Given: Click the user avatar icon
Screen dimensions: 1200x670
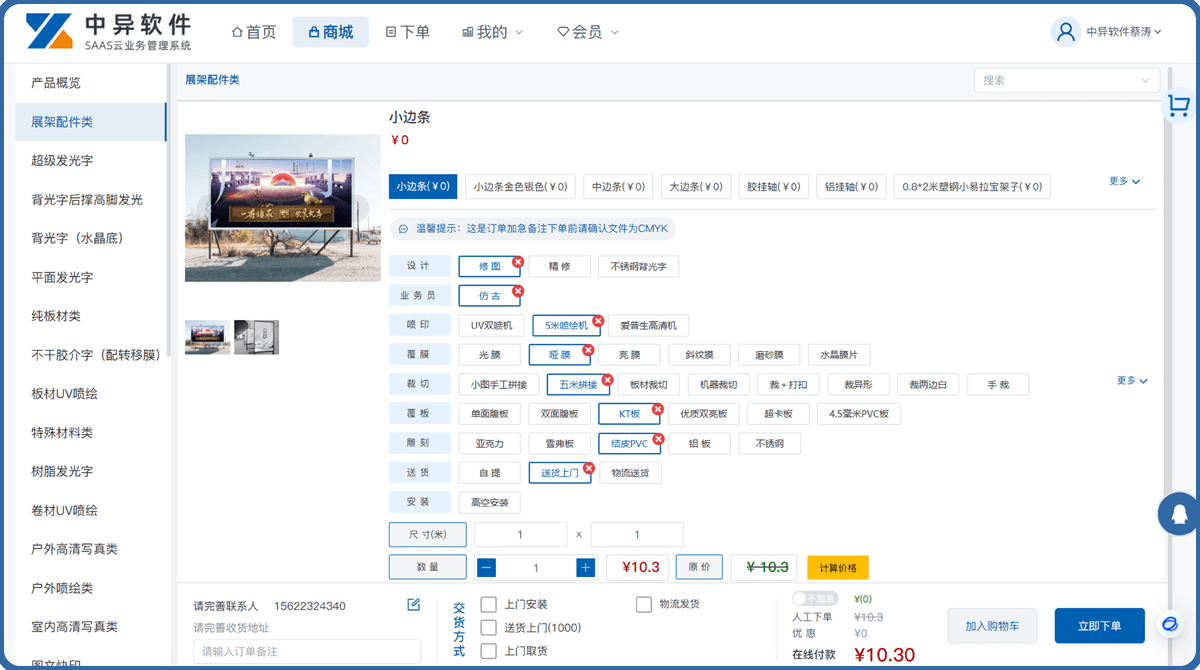Looking at the screenshot, I should pos(1065,31).
